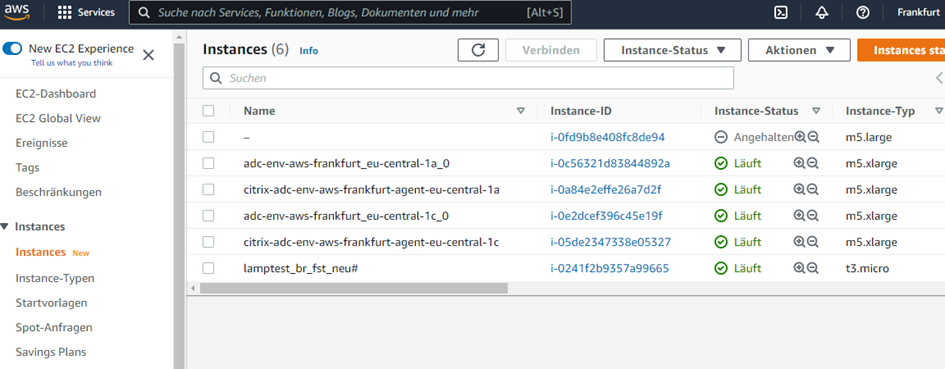Viewport: 945px width, 369px height.
Task: Click the Tell us what you think link
Action: [72, 63]
